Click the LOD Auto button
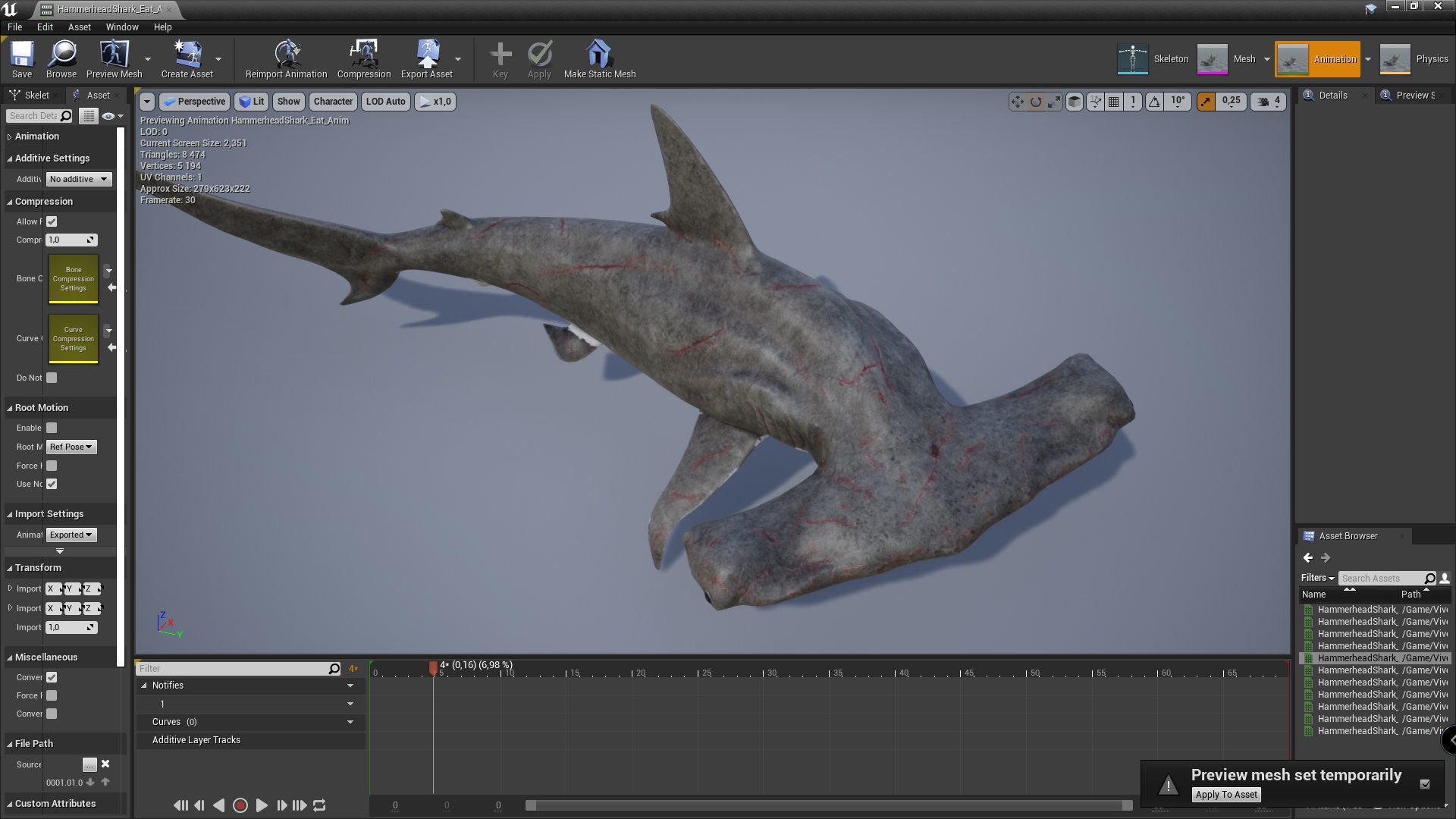 point(385,102)
